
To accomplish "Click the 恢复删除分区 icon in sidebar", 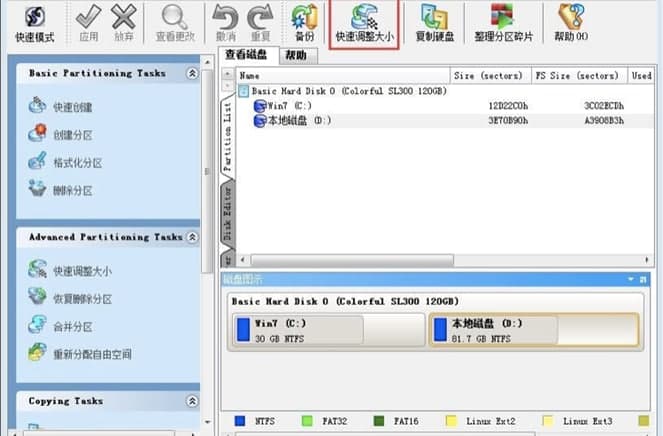I will (37, 296).
